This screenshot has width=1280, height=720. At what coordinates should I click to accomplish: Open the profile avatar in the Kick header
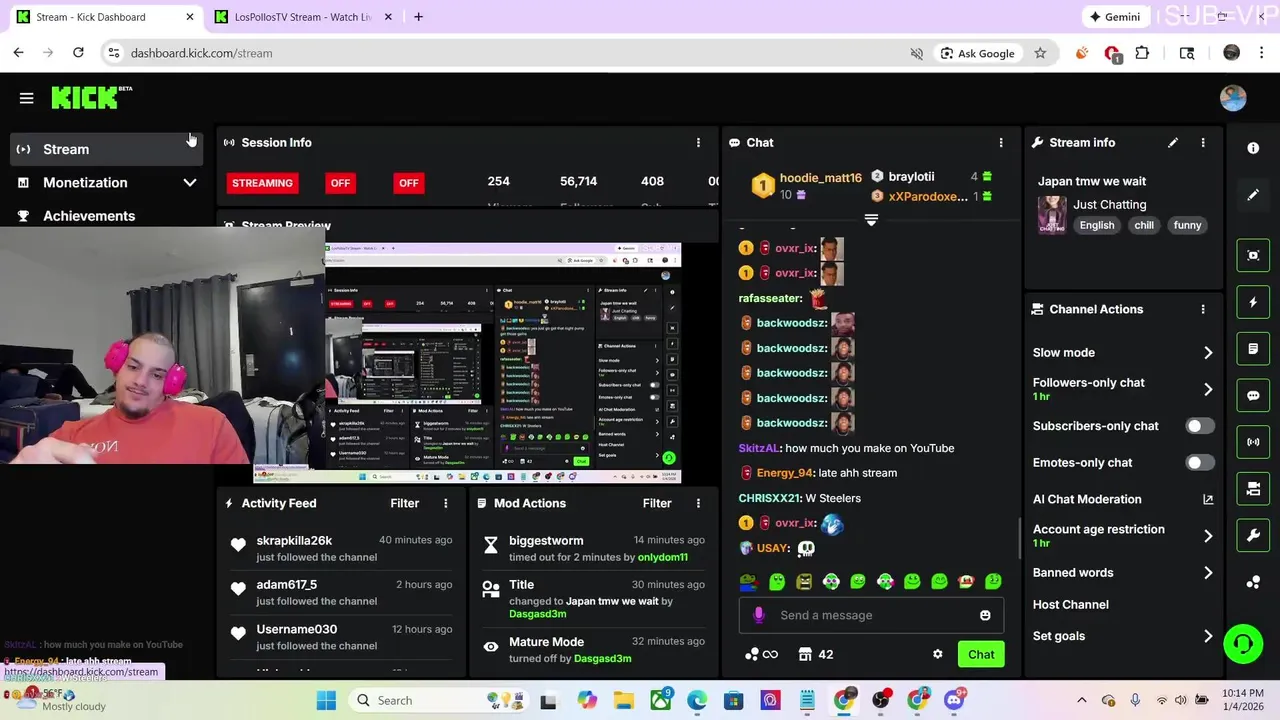(1233, 97)
